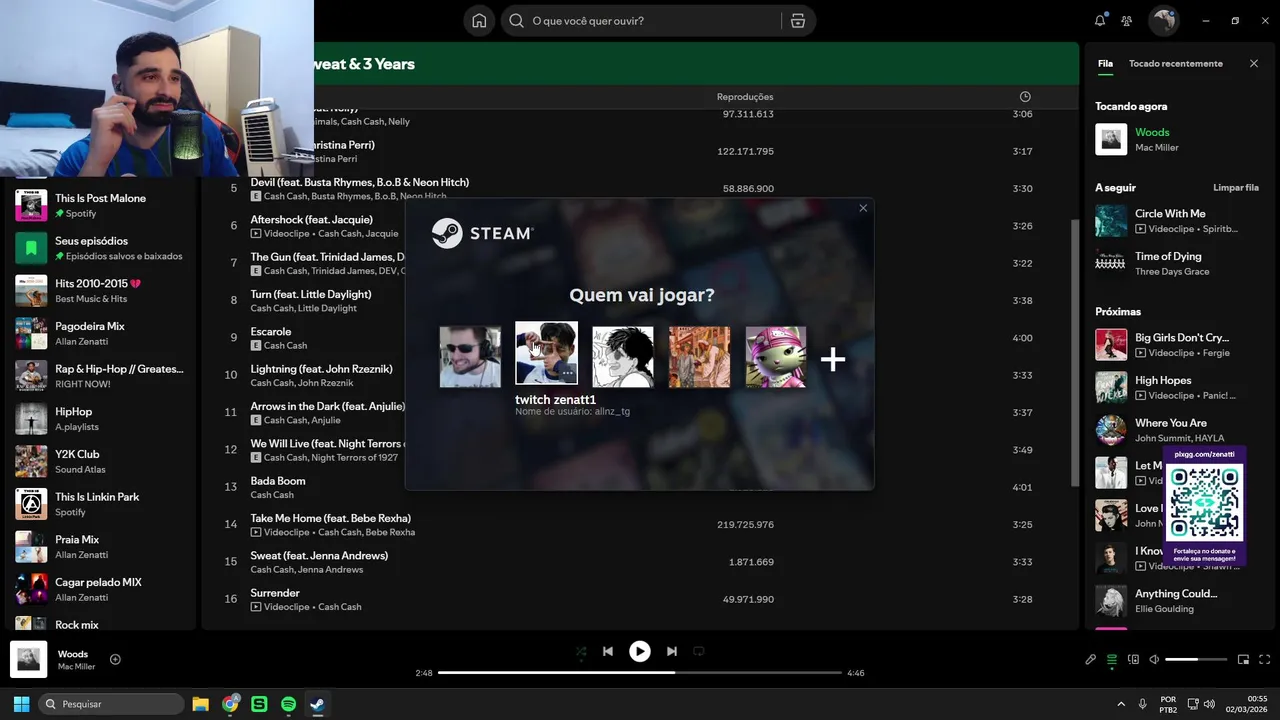Image resolution: width=1280 pixels, height=720 pixels.
Task: Switch to Tocado recentemente tab
Action: (1176, 63)
